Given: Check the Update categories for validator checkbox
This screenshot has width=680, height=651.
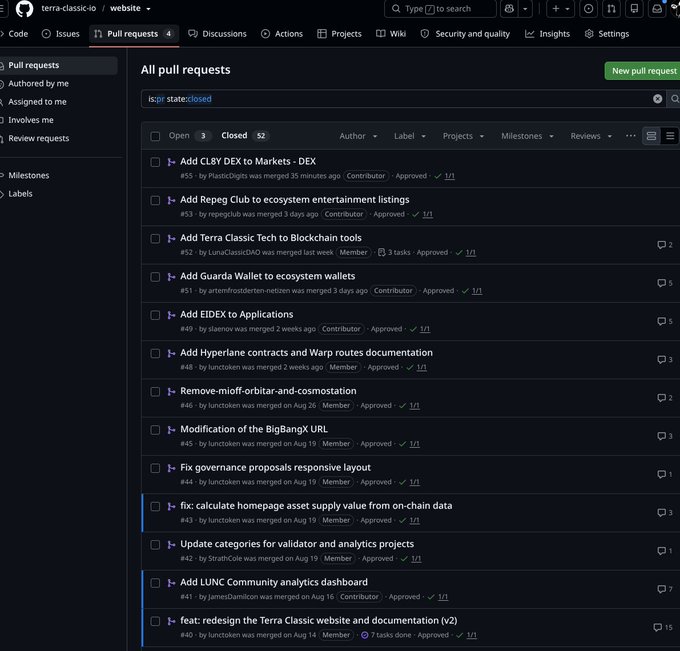Looking at the screenshot, I should [155, 545].
